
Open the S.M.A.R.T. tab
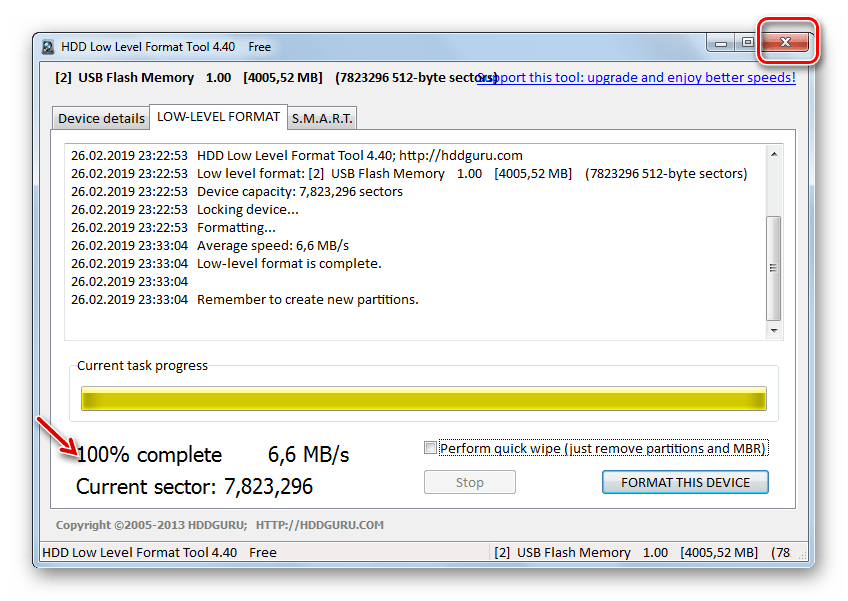pos(321,118)
